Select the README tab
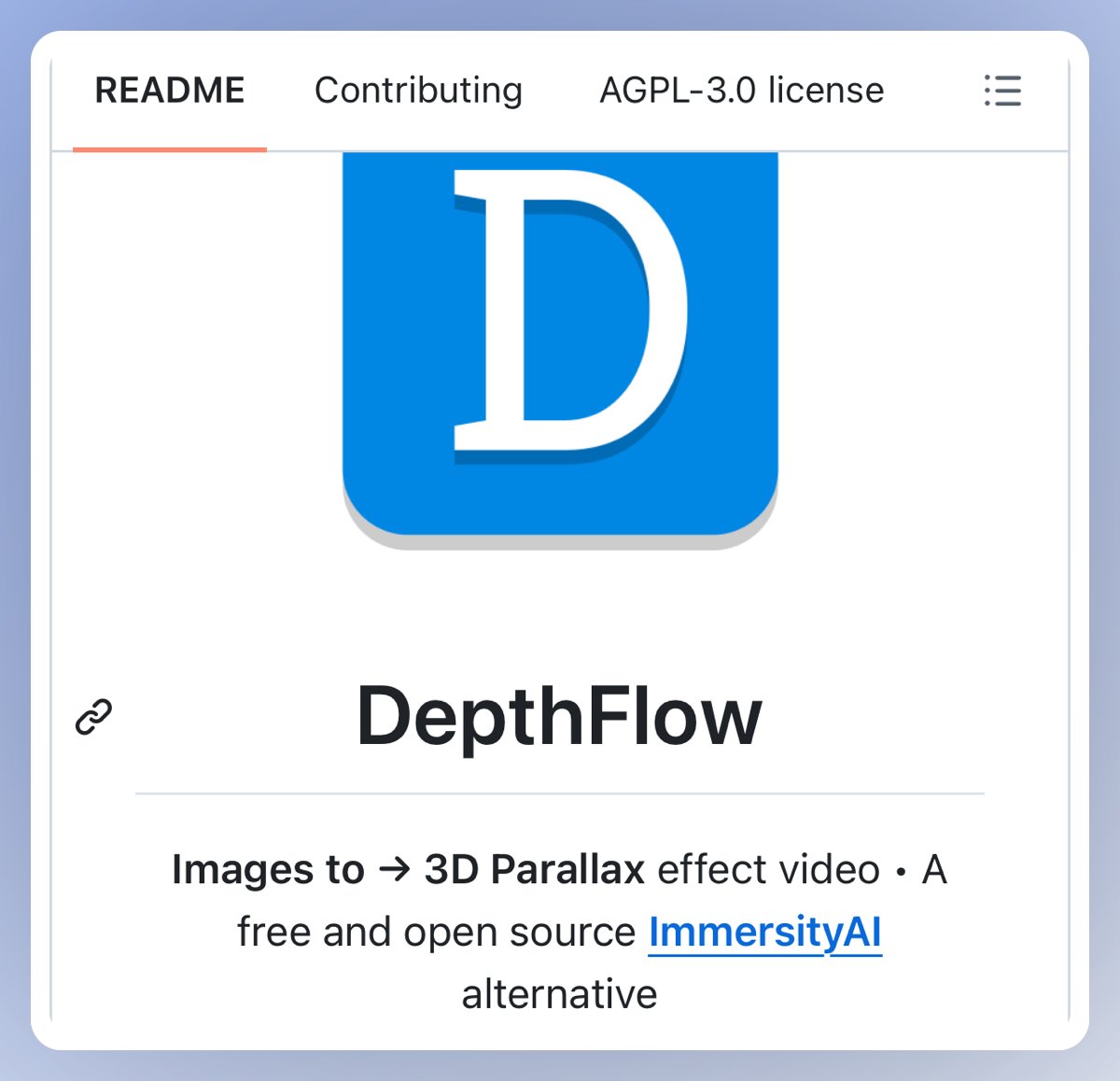 coord(170,91)
